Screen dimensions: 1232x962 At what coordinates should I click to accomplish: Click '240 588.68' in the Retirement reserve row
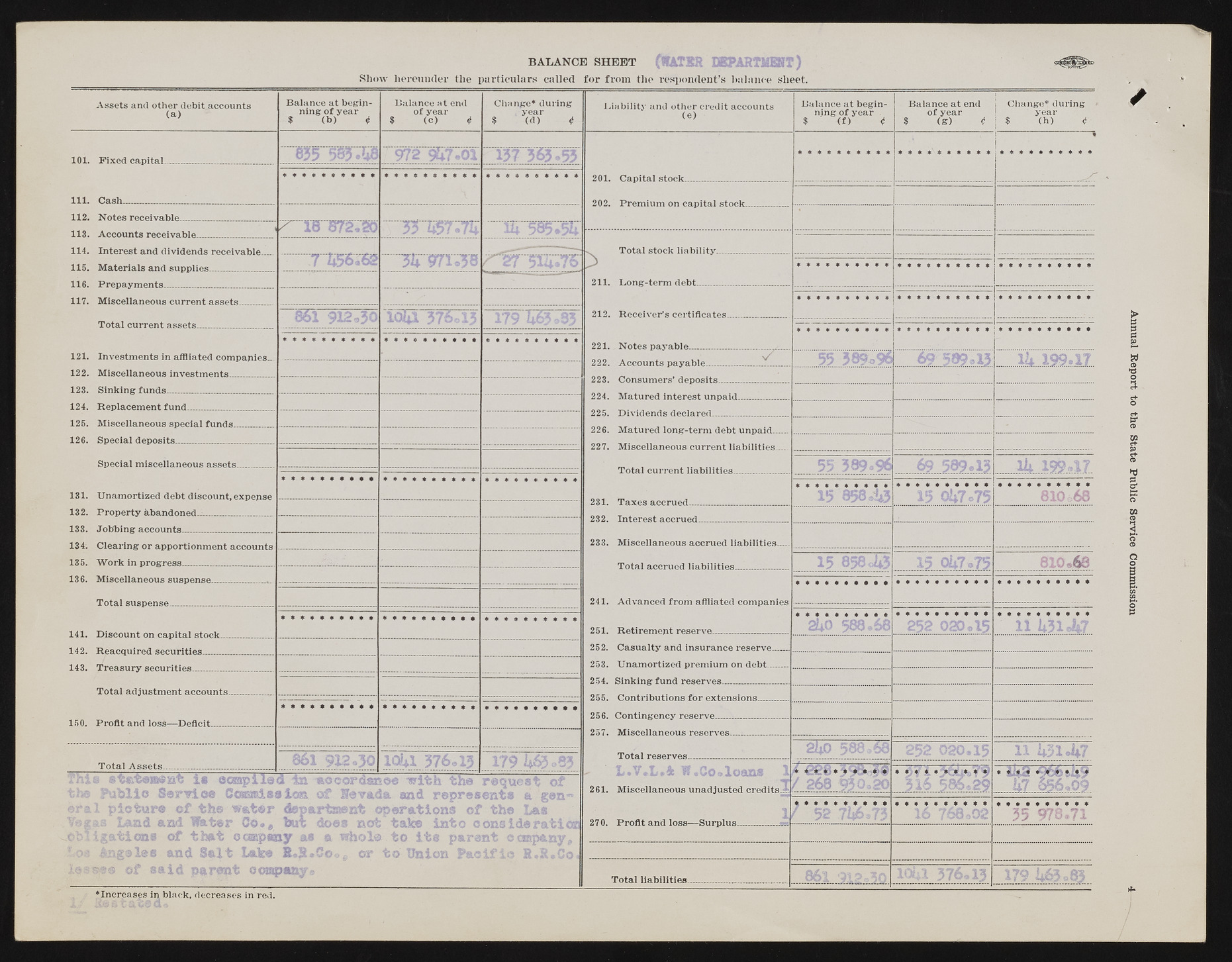849,626
